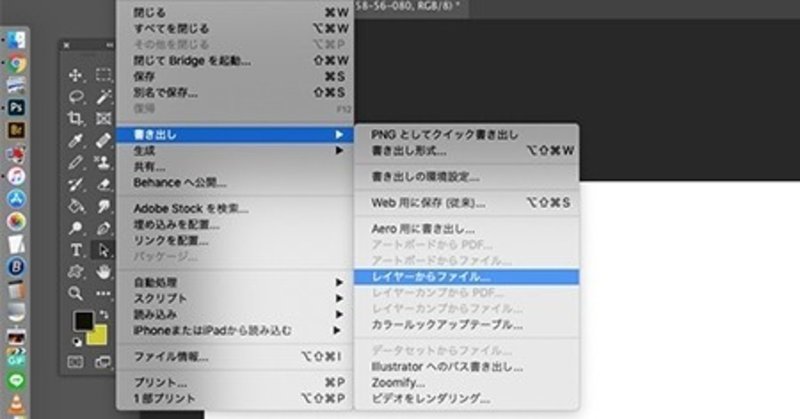Screen dimensions: 800x419
Task: Reset to default foreground and background colors
Action: (77, 342)
